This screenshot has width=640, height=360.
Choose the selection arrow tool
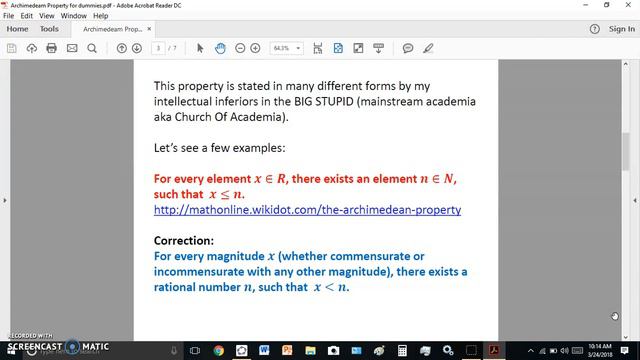point(200,48)
